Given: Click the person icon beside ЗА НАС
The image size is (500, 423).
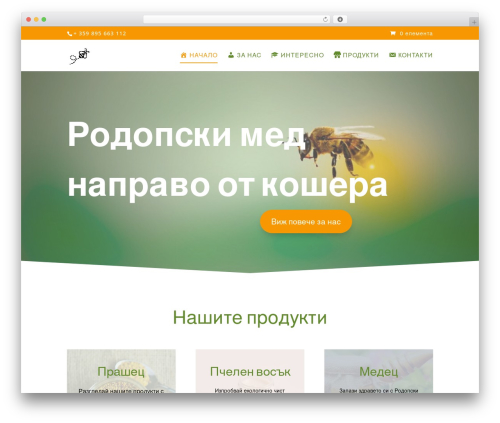Looking at the screenshot, I should 231,55.
